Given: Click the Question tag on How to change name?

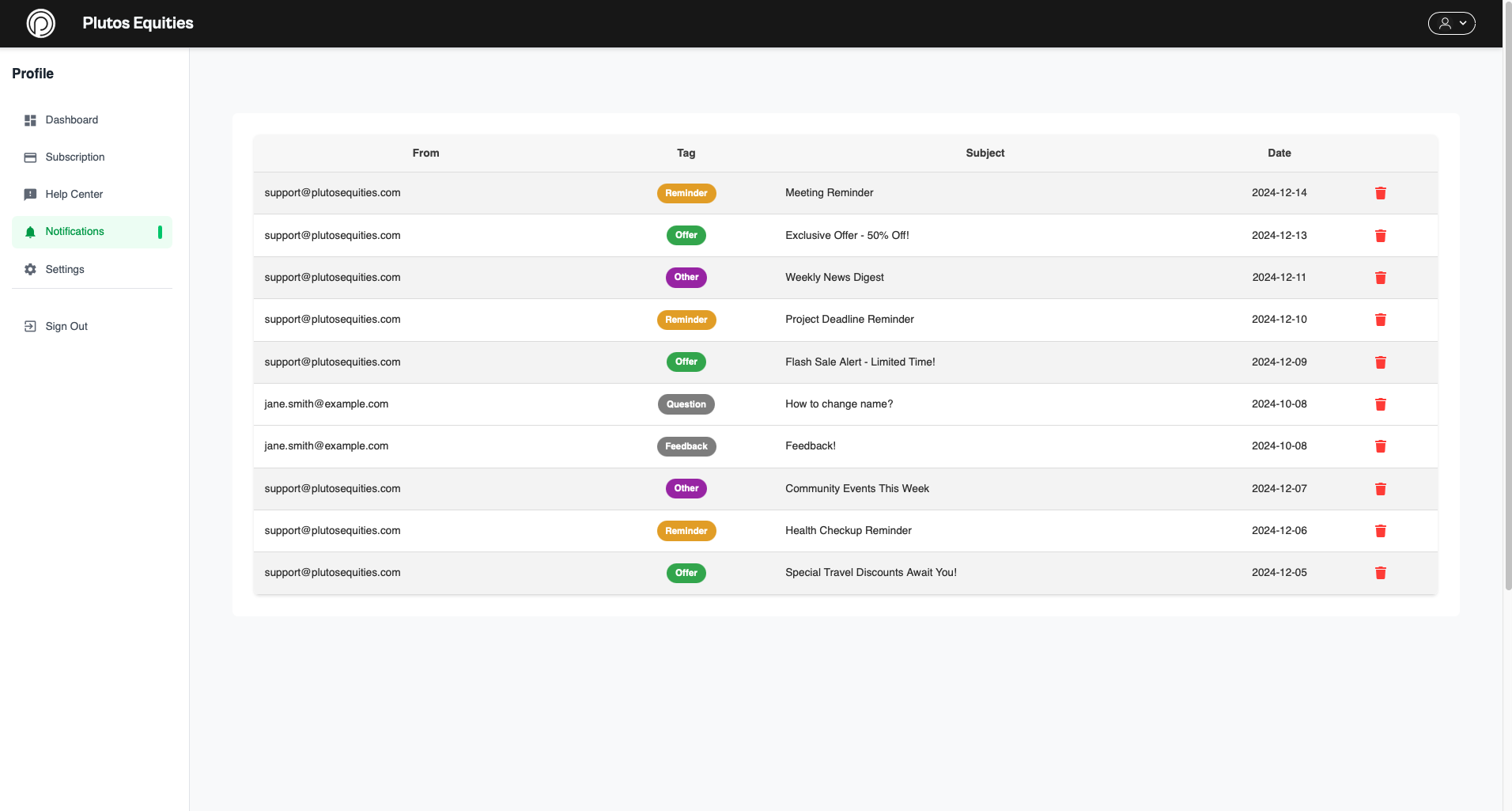Looking at the screenshot, I should point(686,404).
